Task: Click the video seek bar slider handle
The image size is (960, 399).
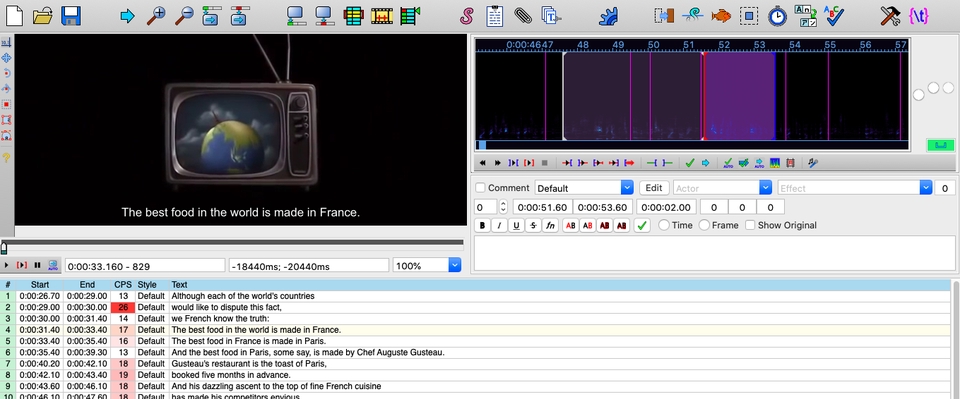Action: pyautogui.click(x=4, y=247)
